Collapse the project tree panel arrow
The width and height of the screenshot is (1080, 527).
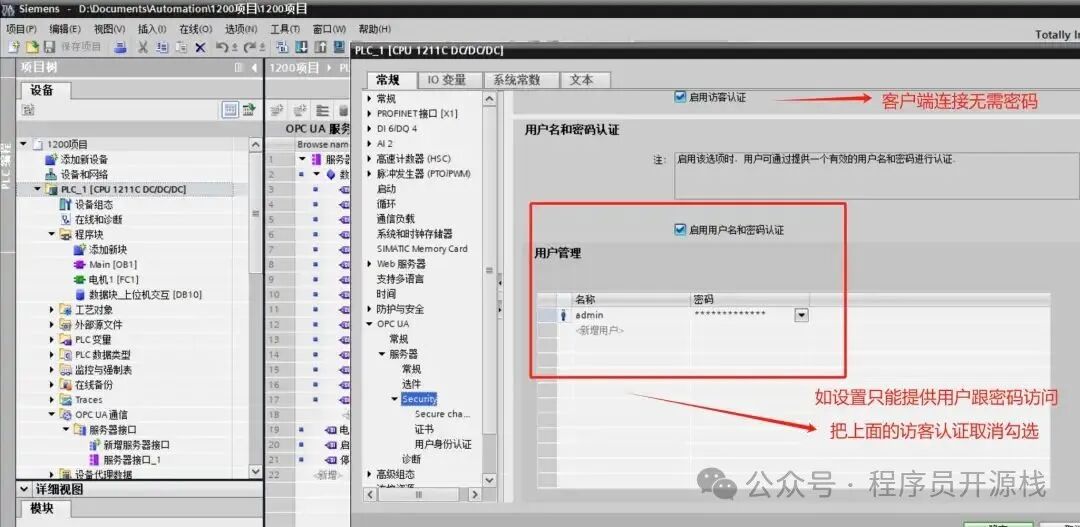[x=252, y=68]
